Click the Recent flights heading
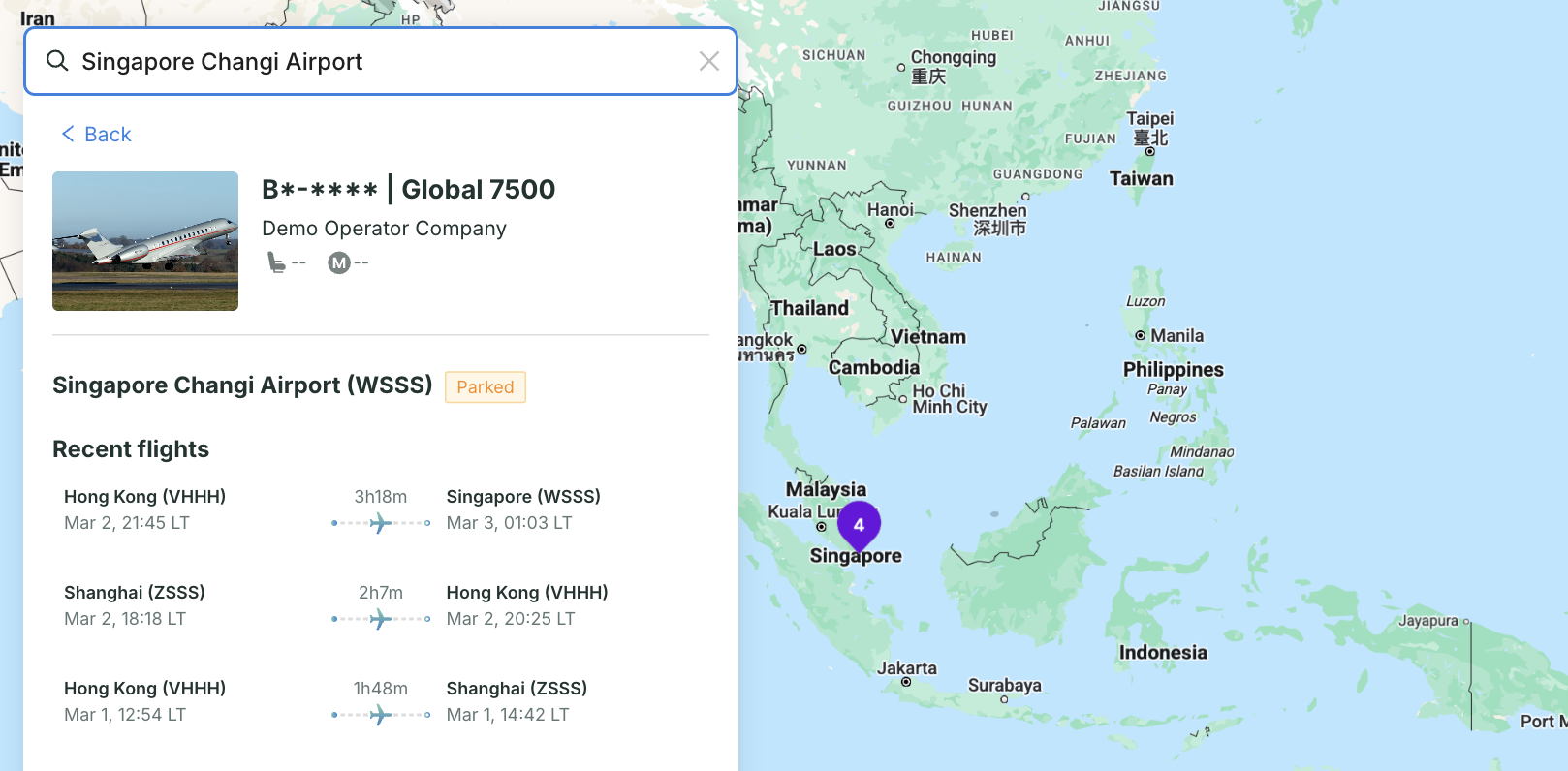Viewport: 1568px width, 771px height. [131, 449]
